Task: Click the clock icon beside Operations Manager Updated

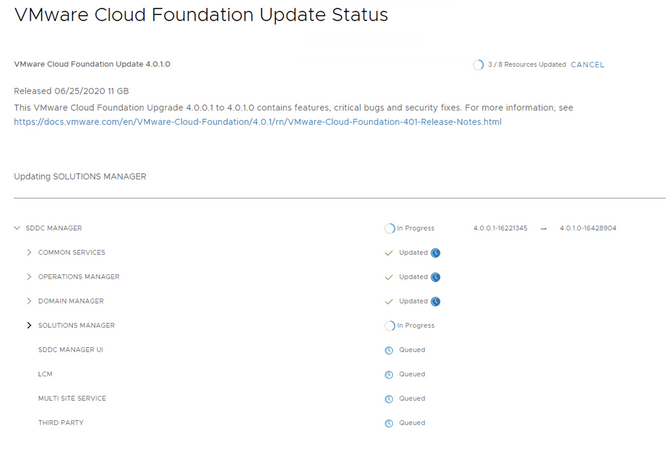Action: 436,277
